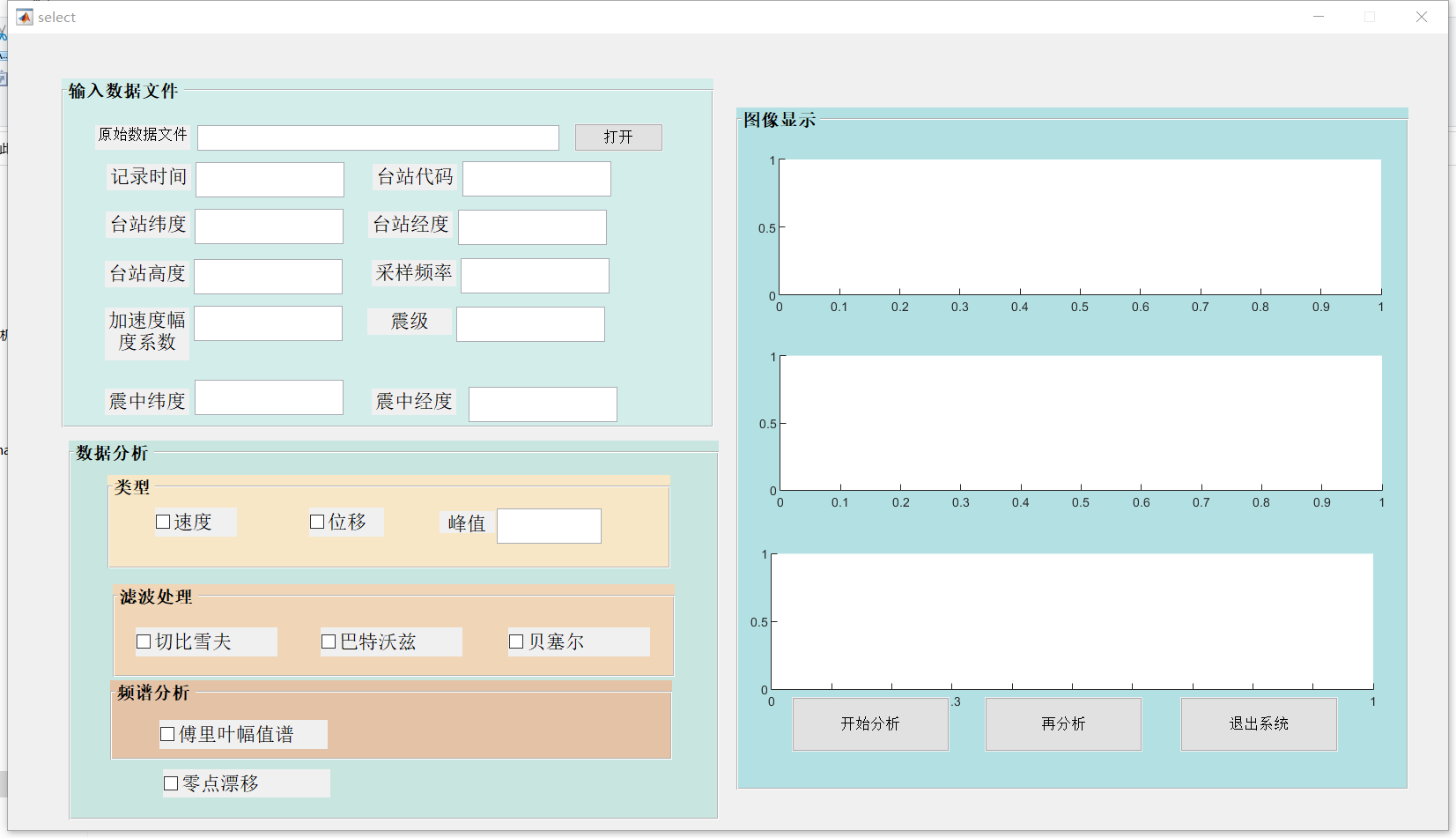Click the middle plot axes area
The image size is (1456, 838).
1081,423
